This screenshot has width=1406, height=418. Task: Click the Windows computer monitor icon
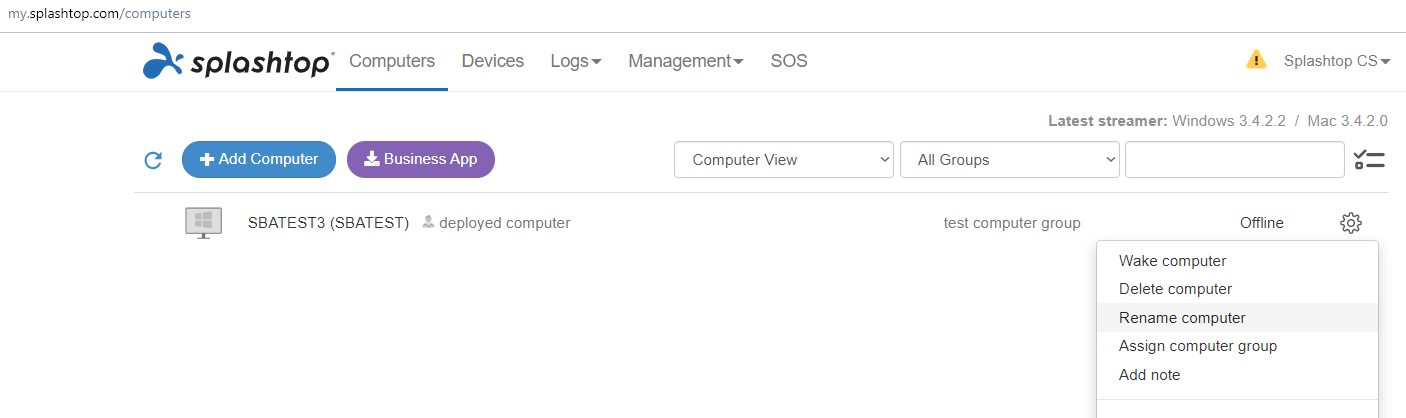(204, 223)
